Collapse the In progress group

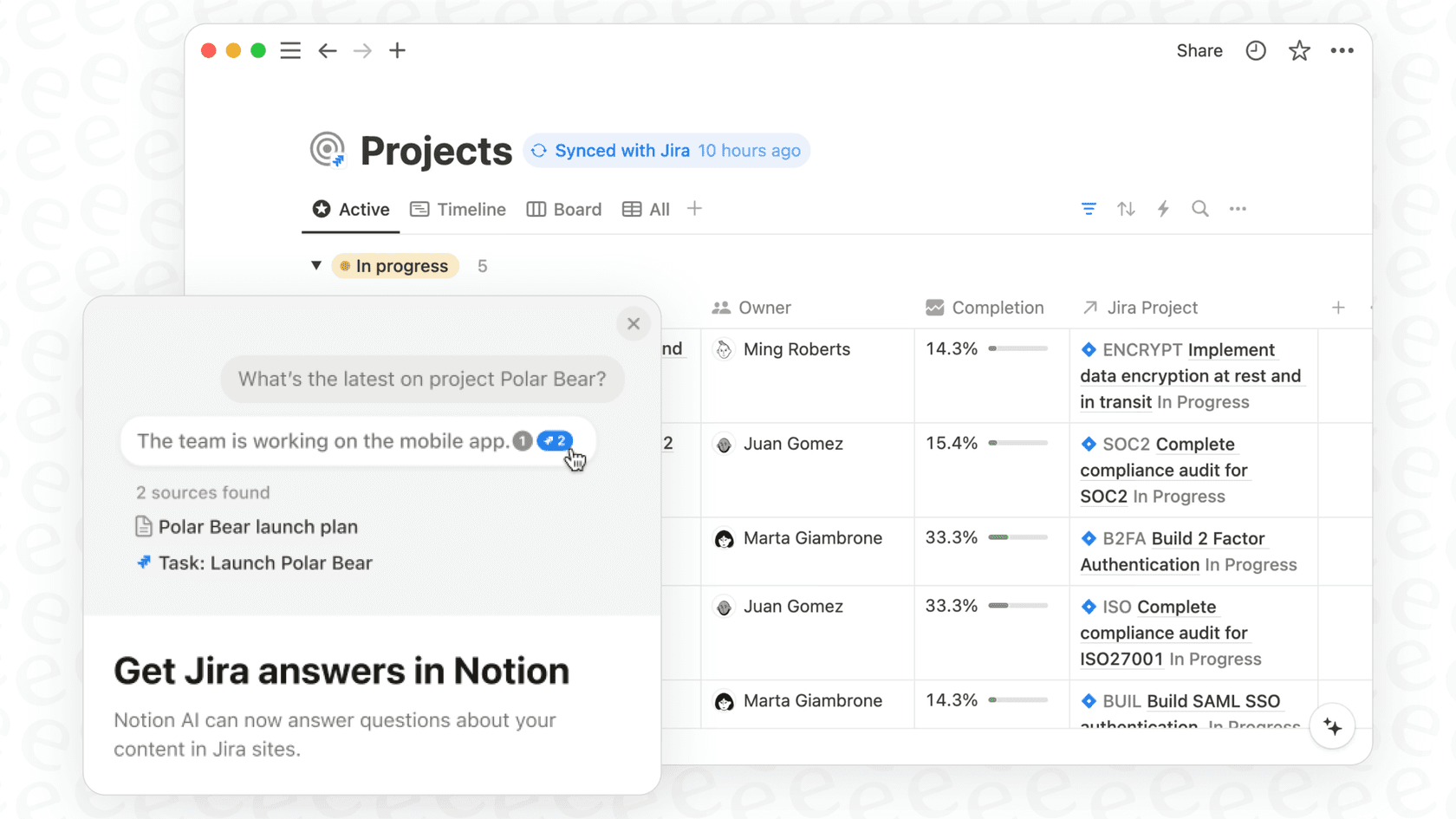click(x=316, y=265)
